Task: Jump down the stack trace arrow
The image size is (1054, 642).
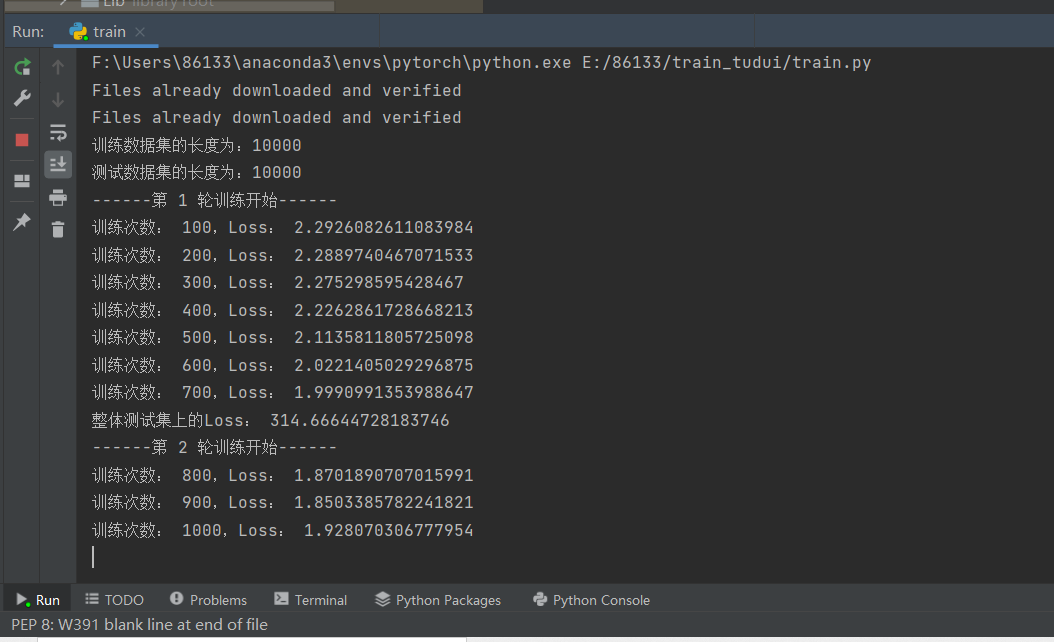Action: tap(58, 99)
